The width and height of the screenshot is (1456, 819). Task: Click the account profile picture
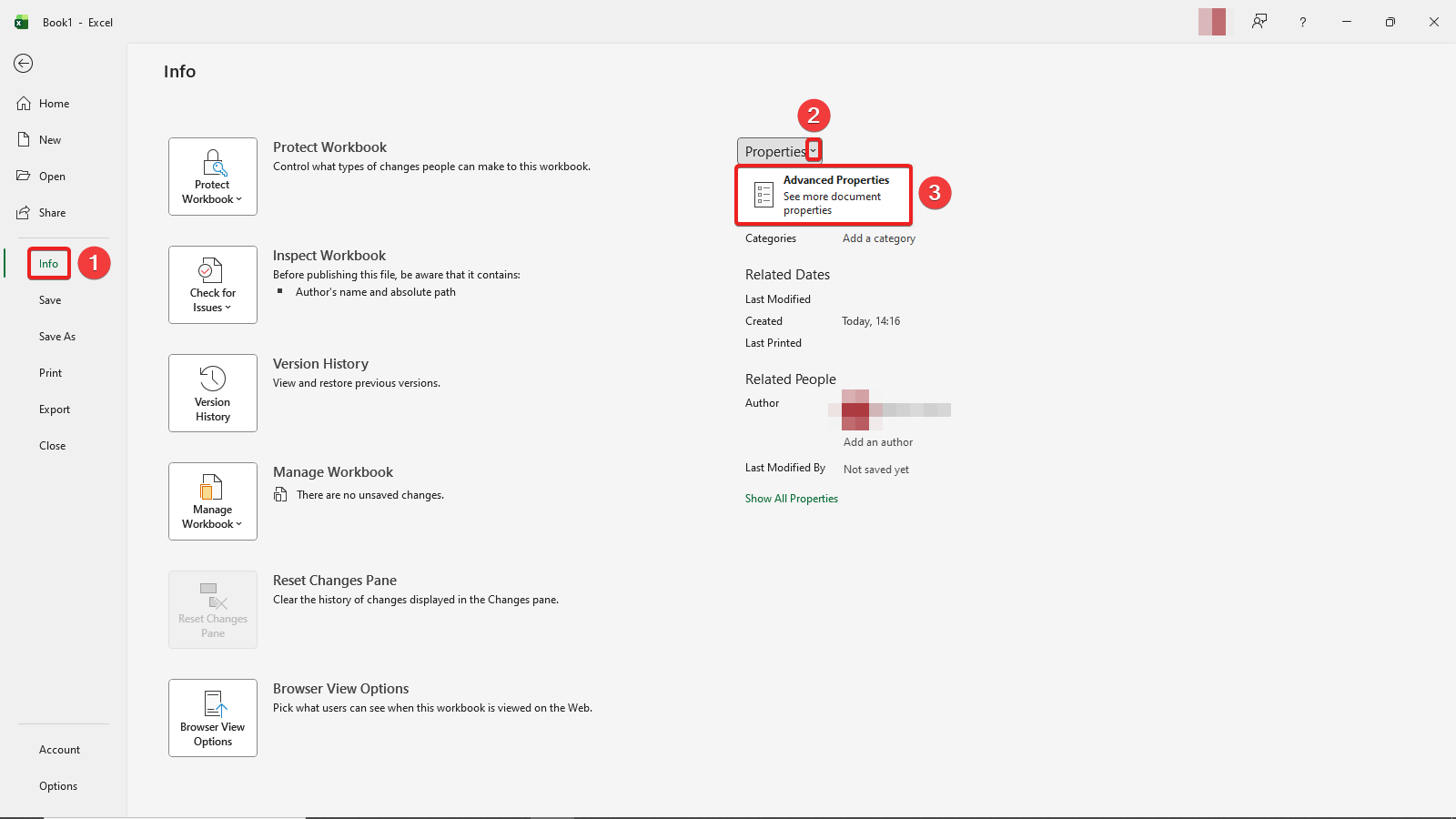(1212, 21)
